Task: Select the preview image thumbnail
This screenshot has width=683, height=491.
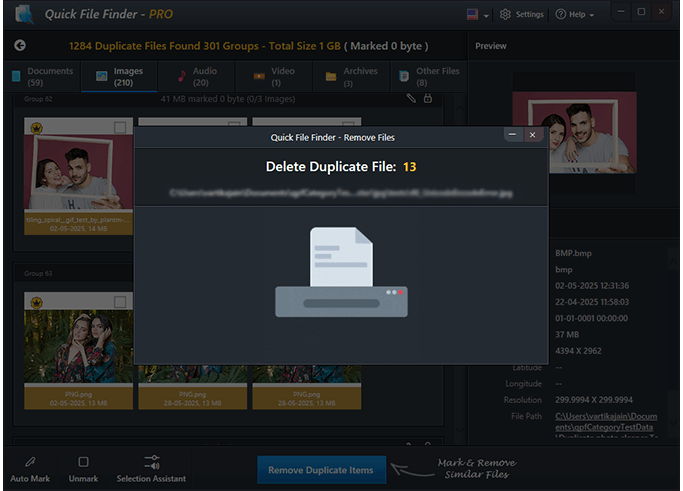Action: click(x=574, y=137)
